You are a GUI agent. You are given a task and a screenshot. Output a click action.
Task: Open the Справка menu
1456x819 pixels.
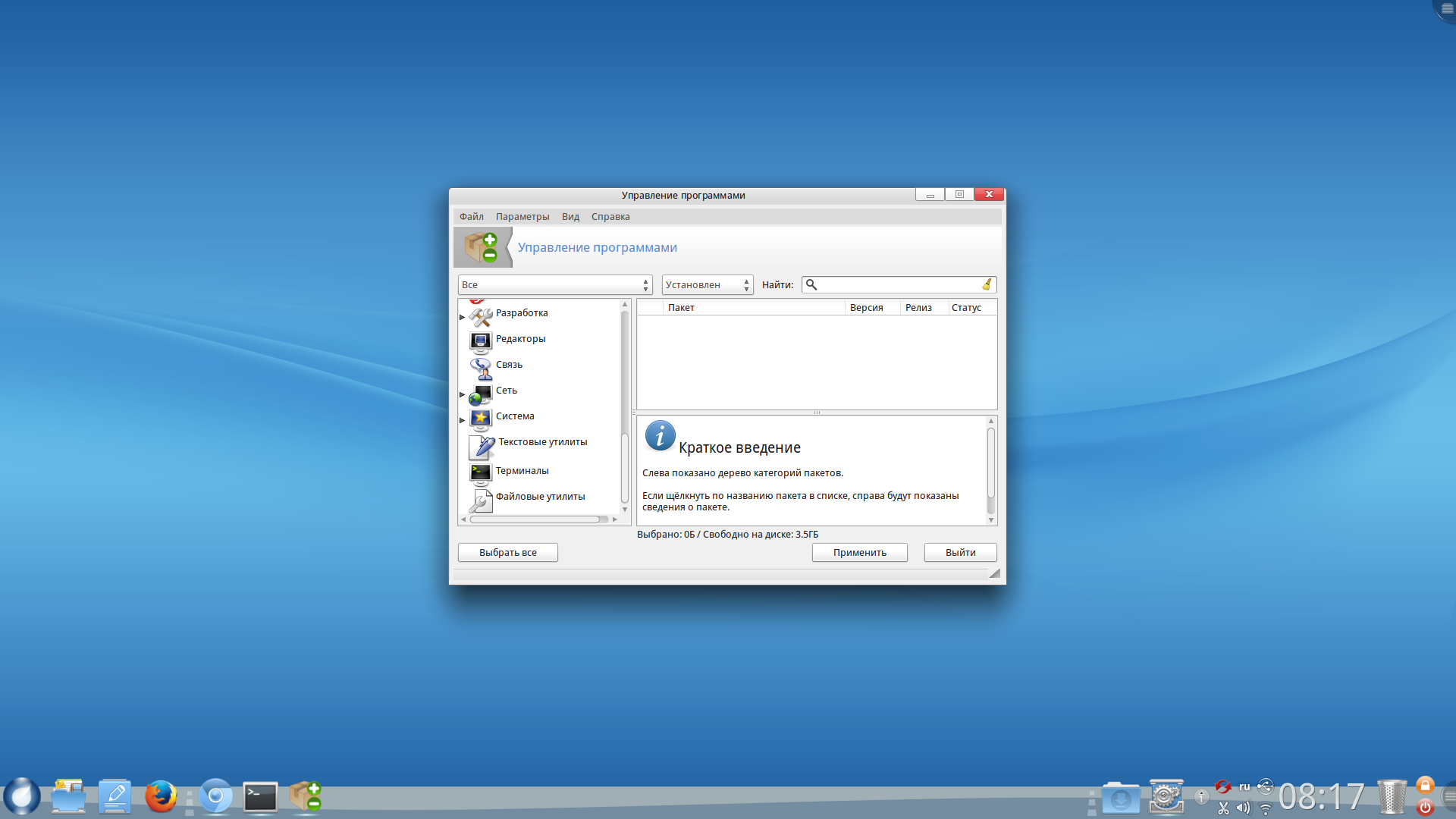610,217
